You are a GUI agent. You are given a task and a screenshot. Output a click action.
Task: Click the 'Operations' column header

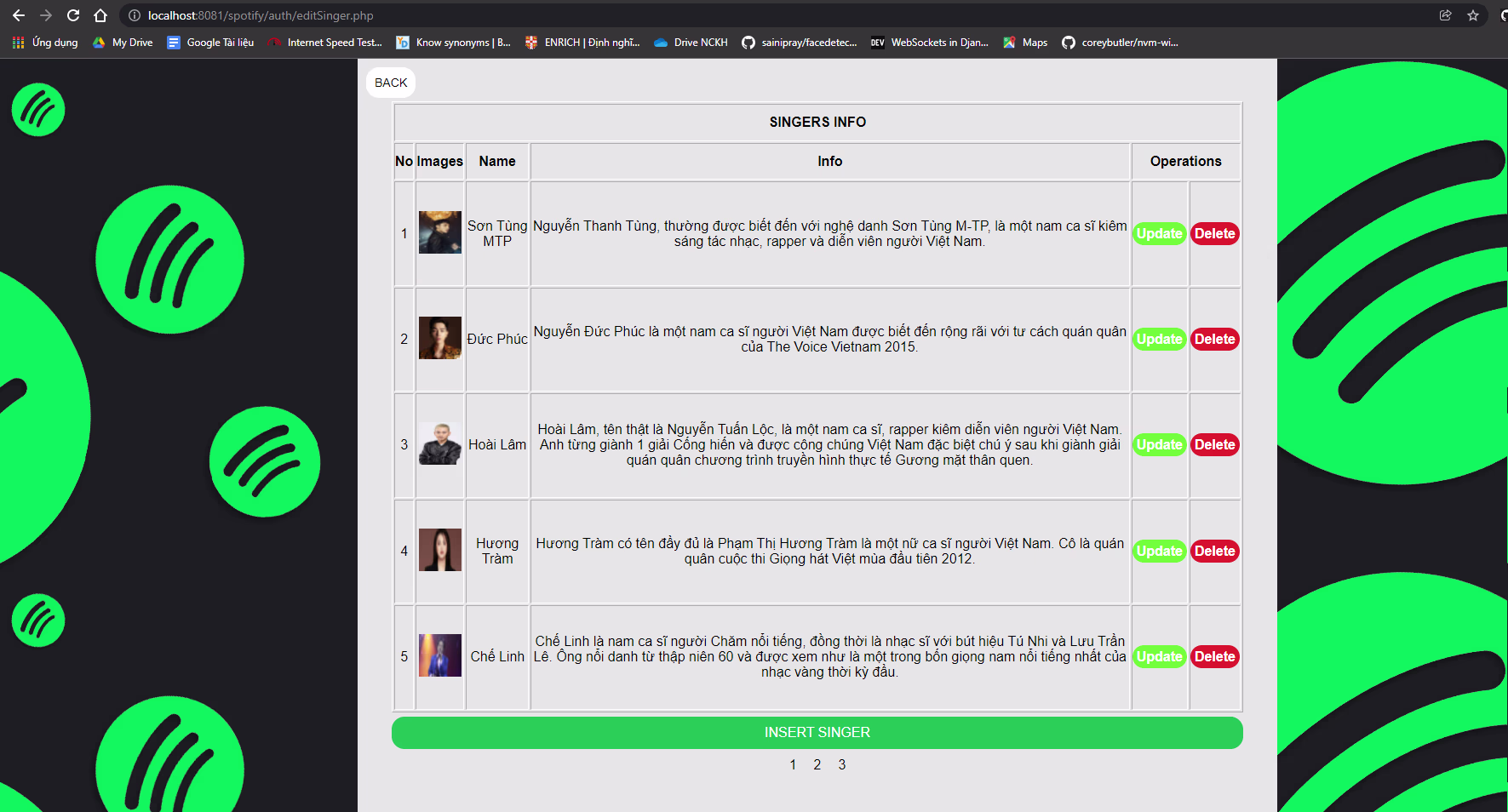pos(1186,161)
